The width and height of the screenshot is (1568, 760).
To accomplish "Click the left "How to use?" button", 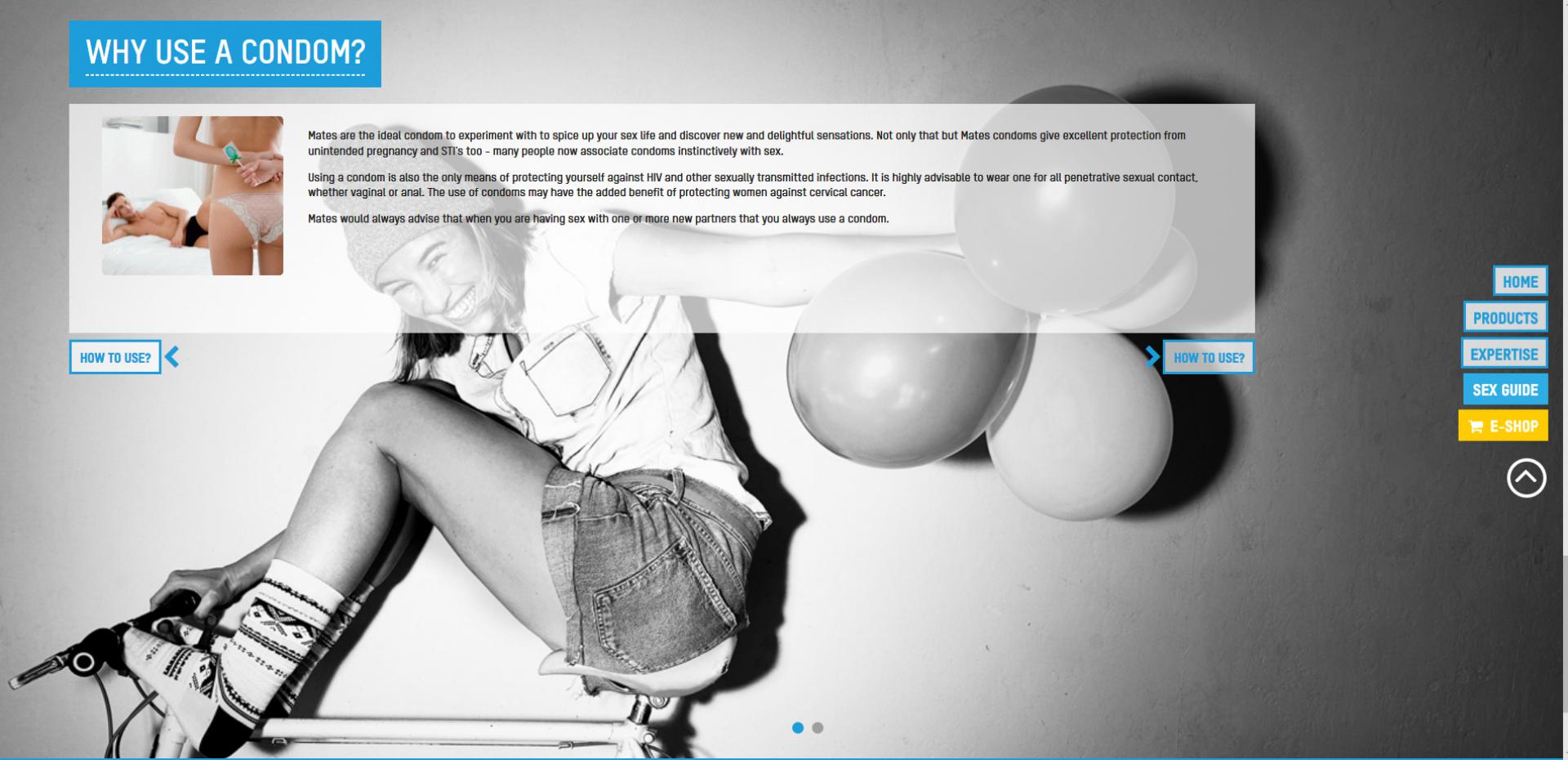I will click(x=115, y=357).
